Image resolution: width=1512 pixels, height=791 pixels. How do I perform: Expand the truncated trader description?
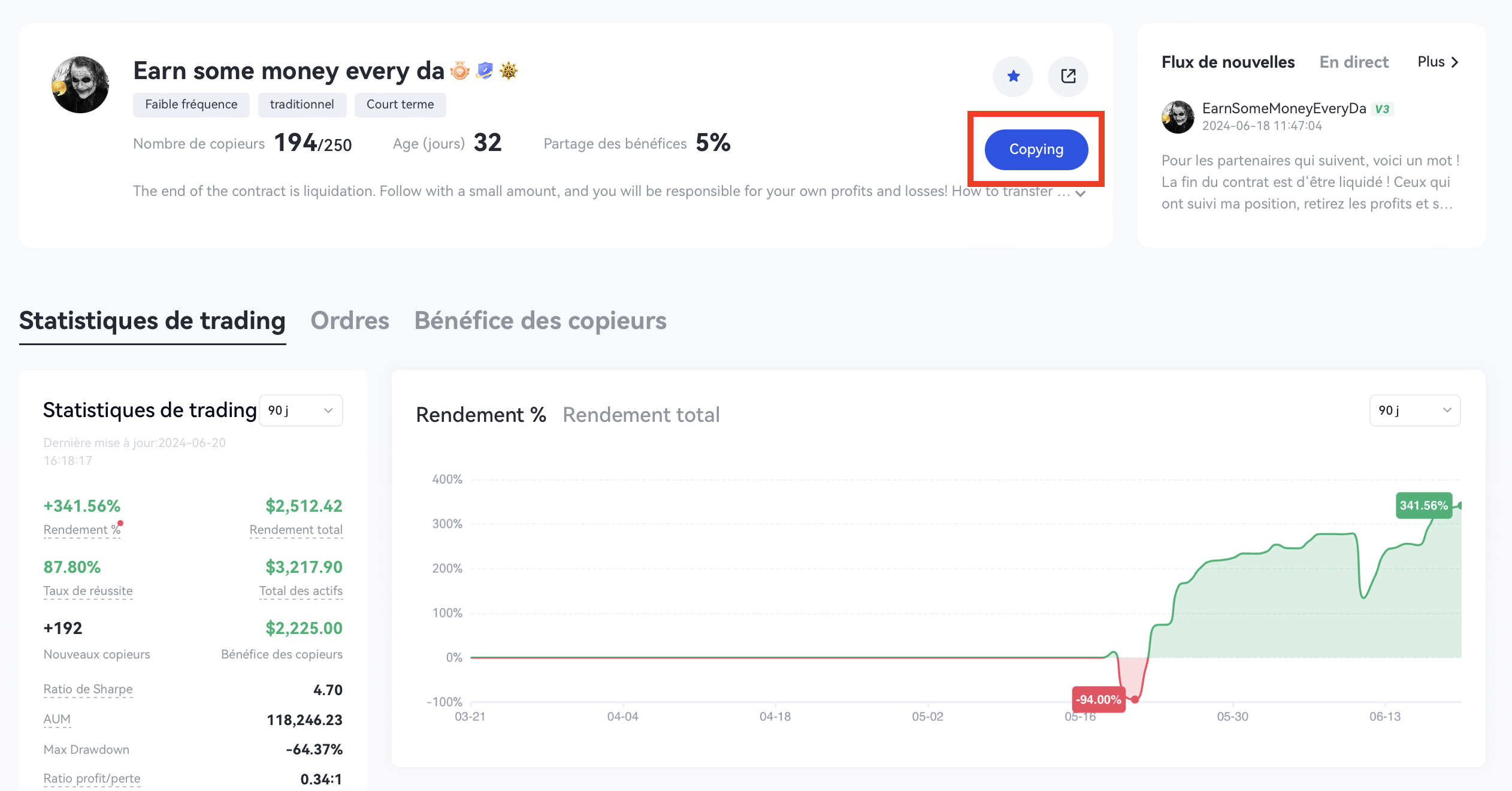pos(1081,193)
